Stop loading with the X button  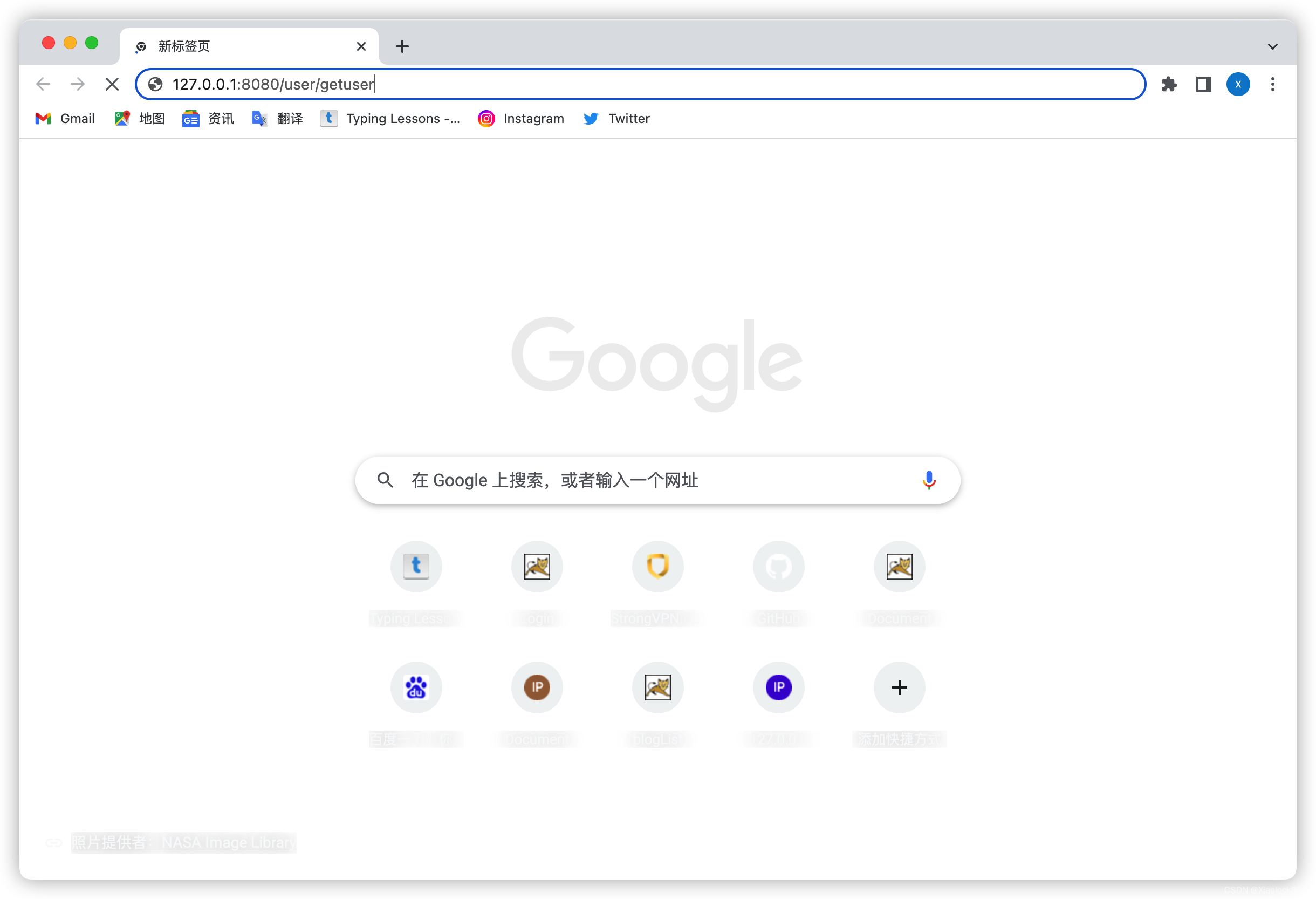point(112,84)
